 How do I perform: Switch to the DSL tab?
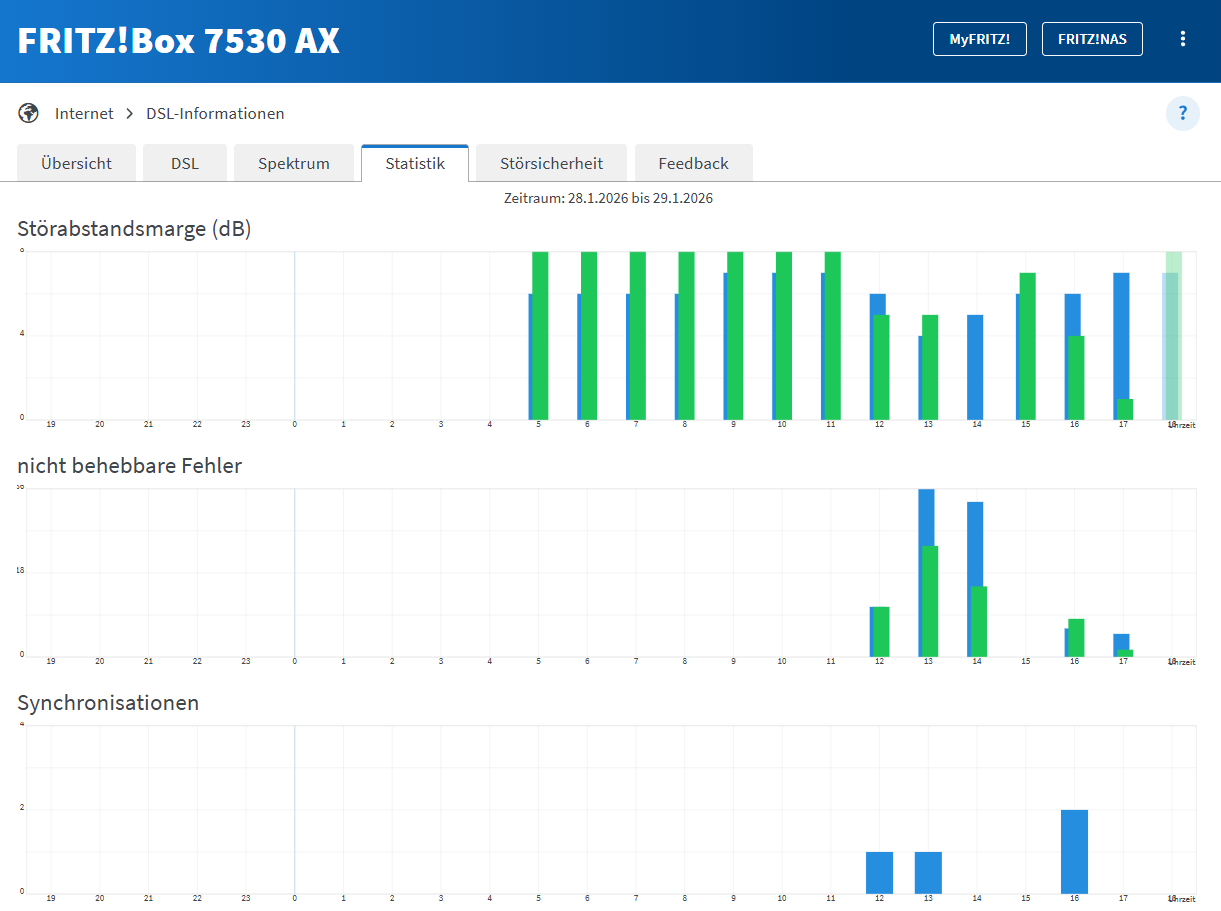pyautogui.click(x=185, y=163)
